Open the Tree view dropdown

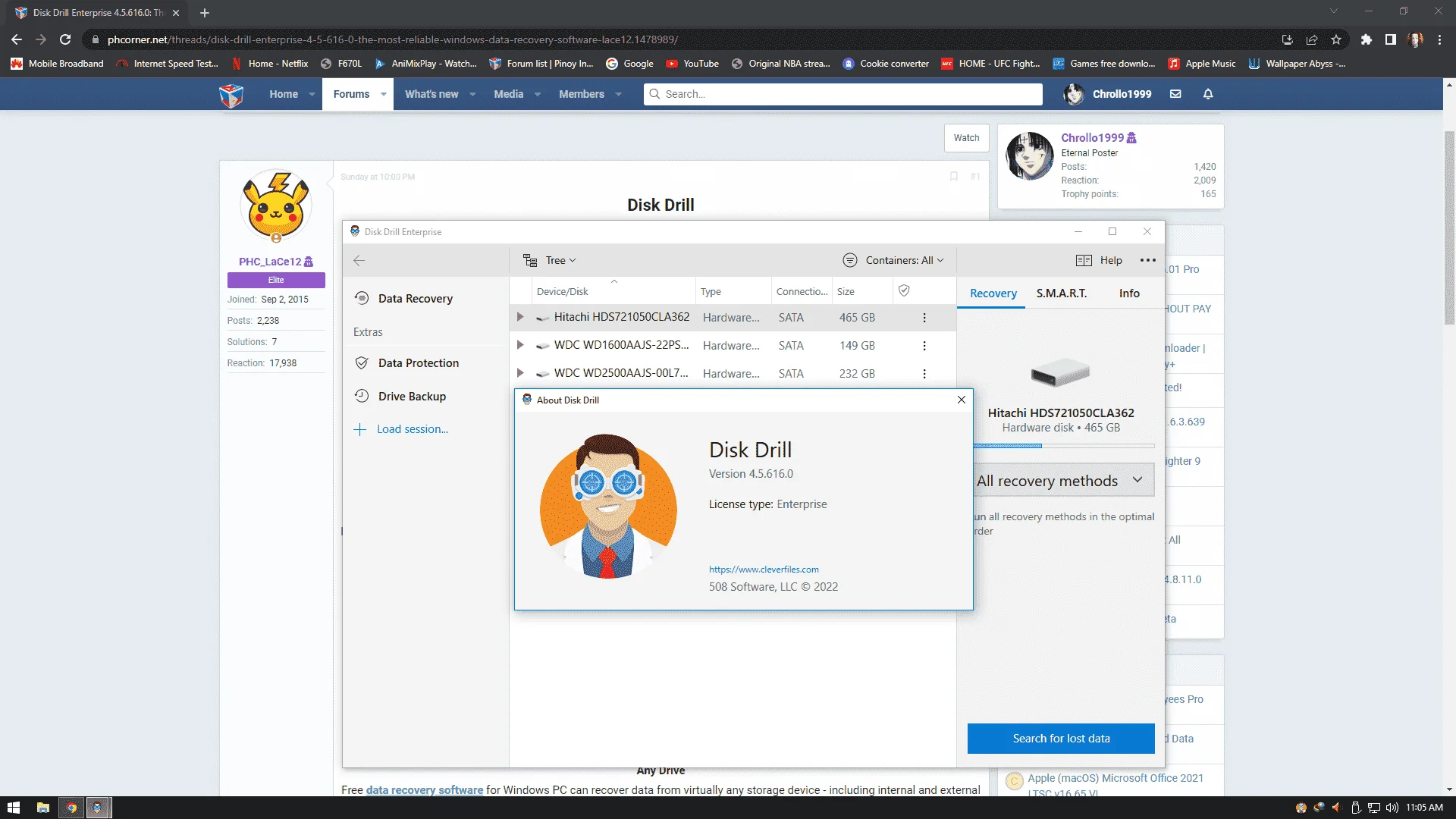pyautogui.click(x=550, y=260)
